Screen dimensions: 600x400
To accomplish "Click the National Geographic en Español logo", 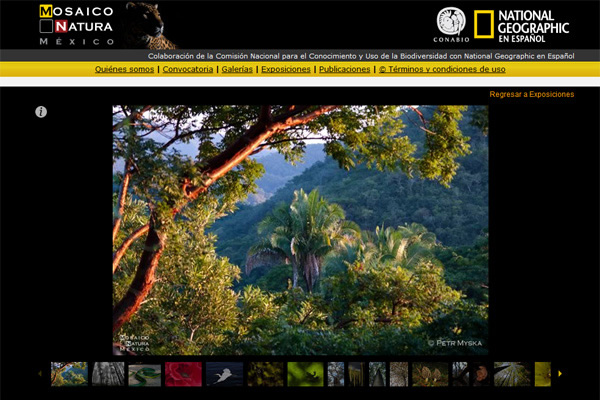I will [521, 25].
